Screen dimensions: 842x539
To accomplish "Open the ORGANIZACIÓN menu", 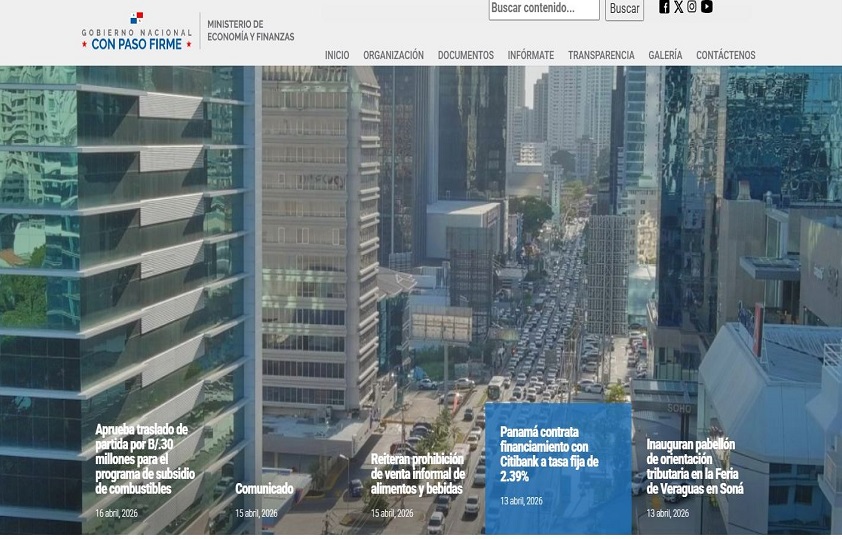I will (393, 56).
